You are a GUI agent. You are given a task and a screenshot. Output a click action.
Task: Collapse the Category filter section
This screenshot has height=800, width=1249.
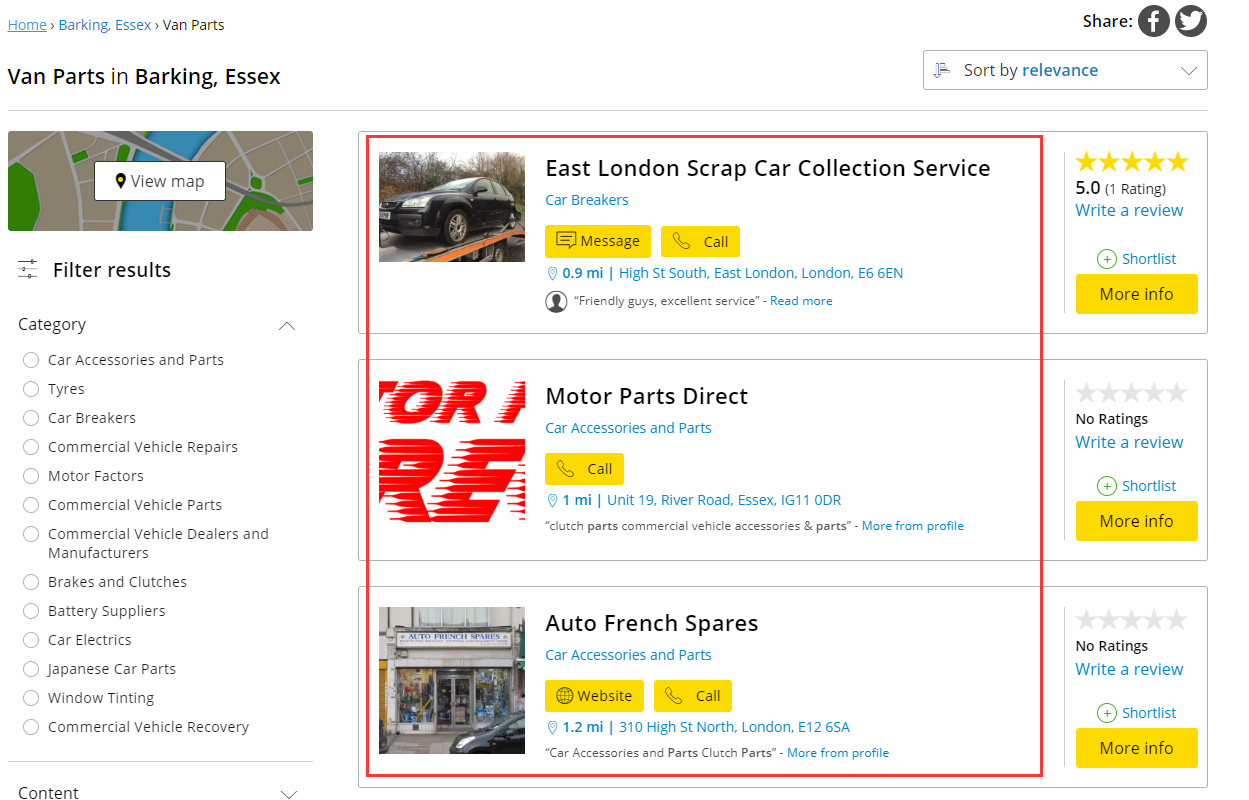[287, 325]
